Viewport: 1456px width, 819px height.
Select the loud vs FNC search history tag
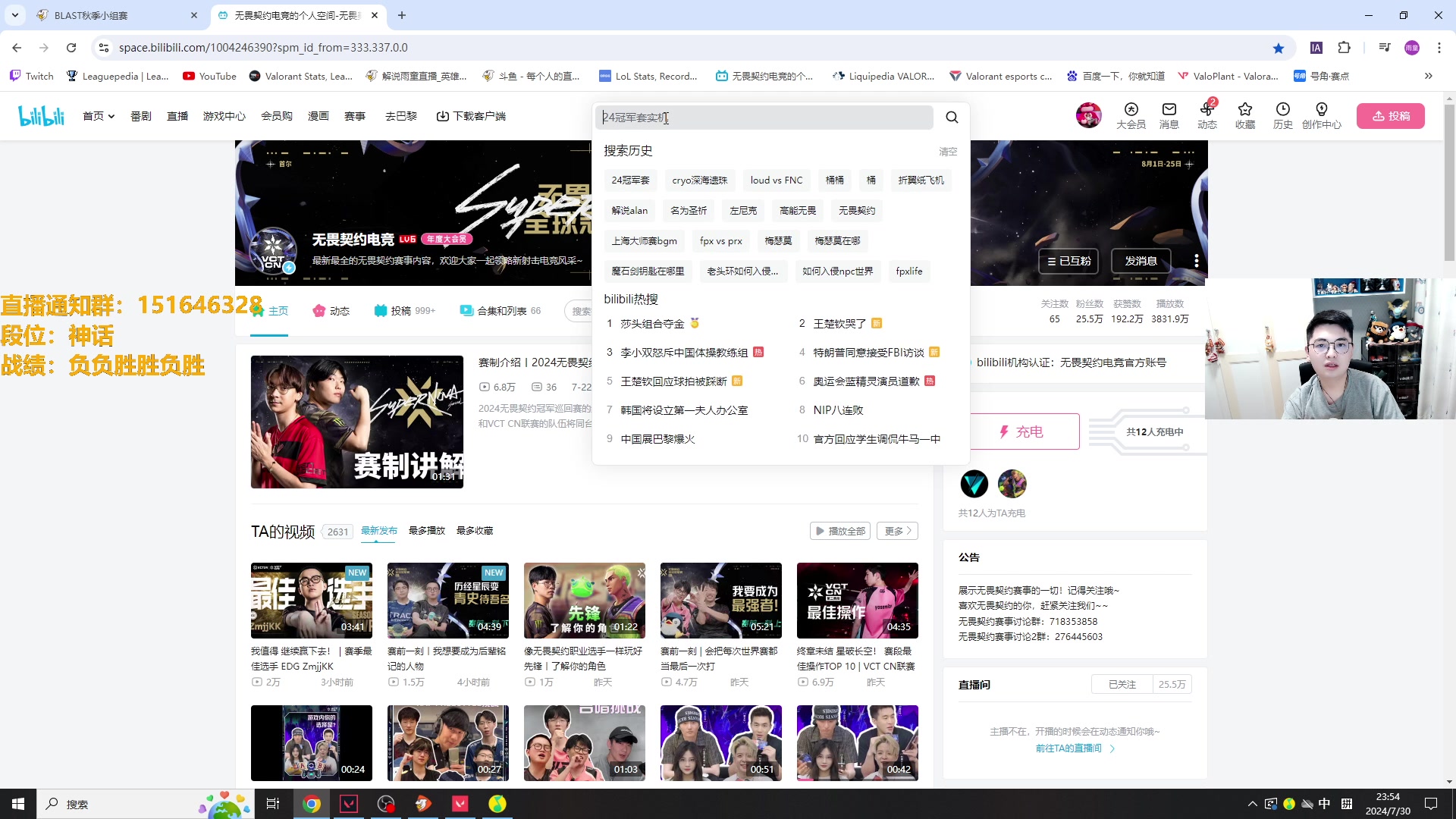[776, 180]
